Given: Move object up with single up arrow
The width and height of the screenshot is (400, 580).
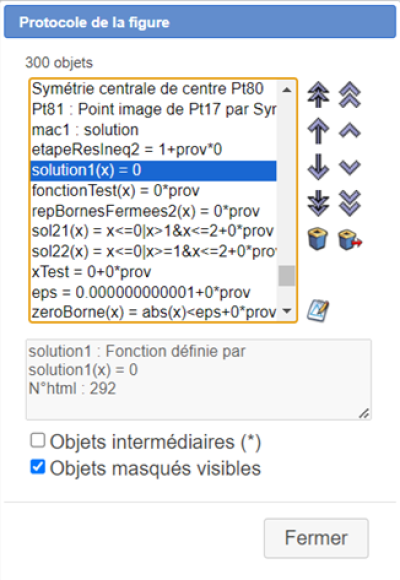Looking at the screenshot, I should tap(318, 131).
